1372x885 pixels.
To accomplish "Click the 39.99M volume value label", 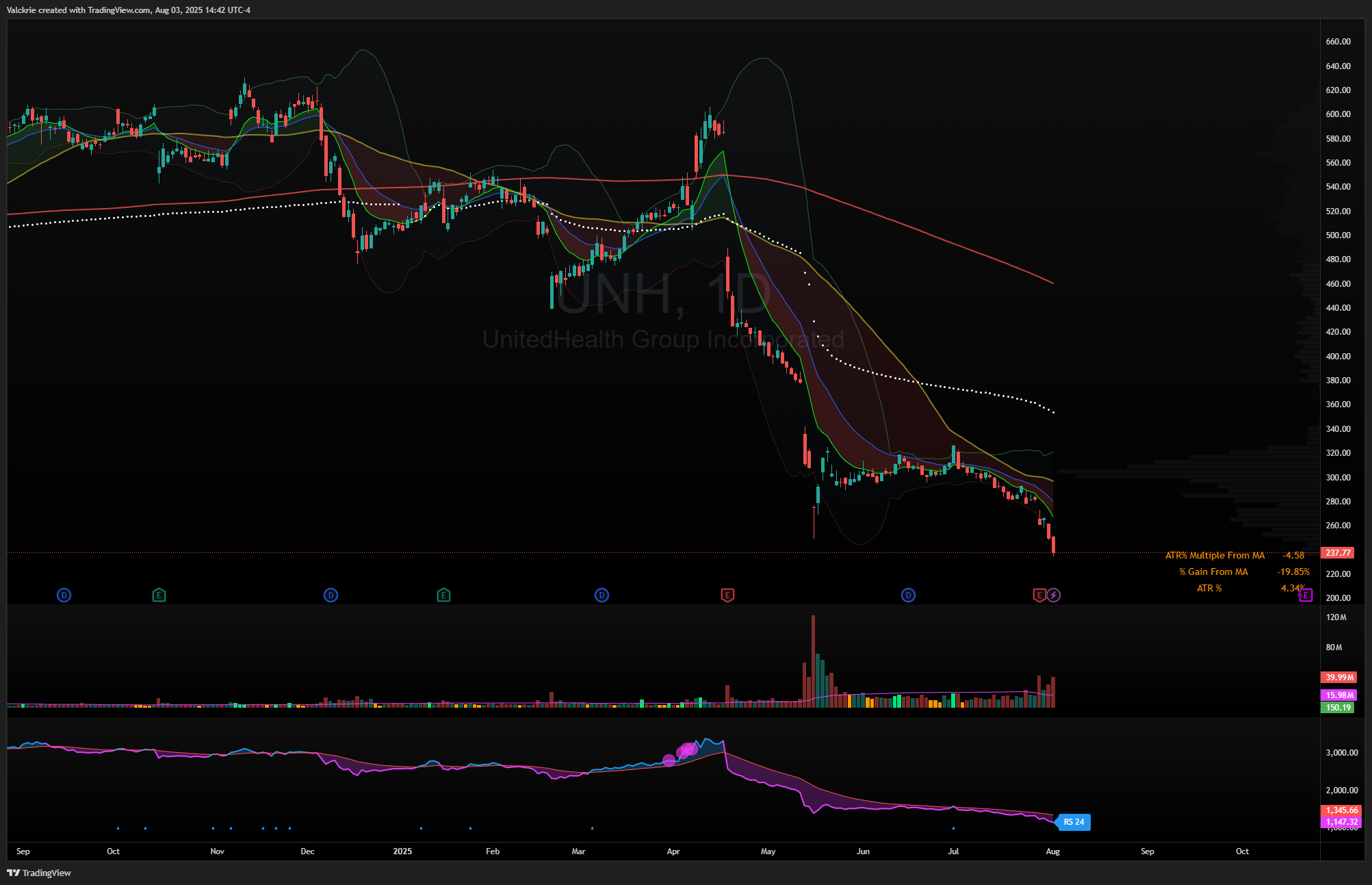I will point(1338,678).
